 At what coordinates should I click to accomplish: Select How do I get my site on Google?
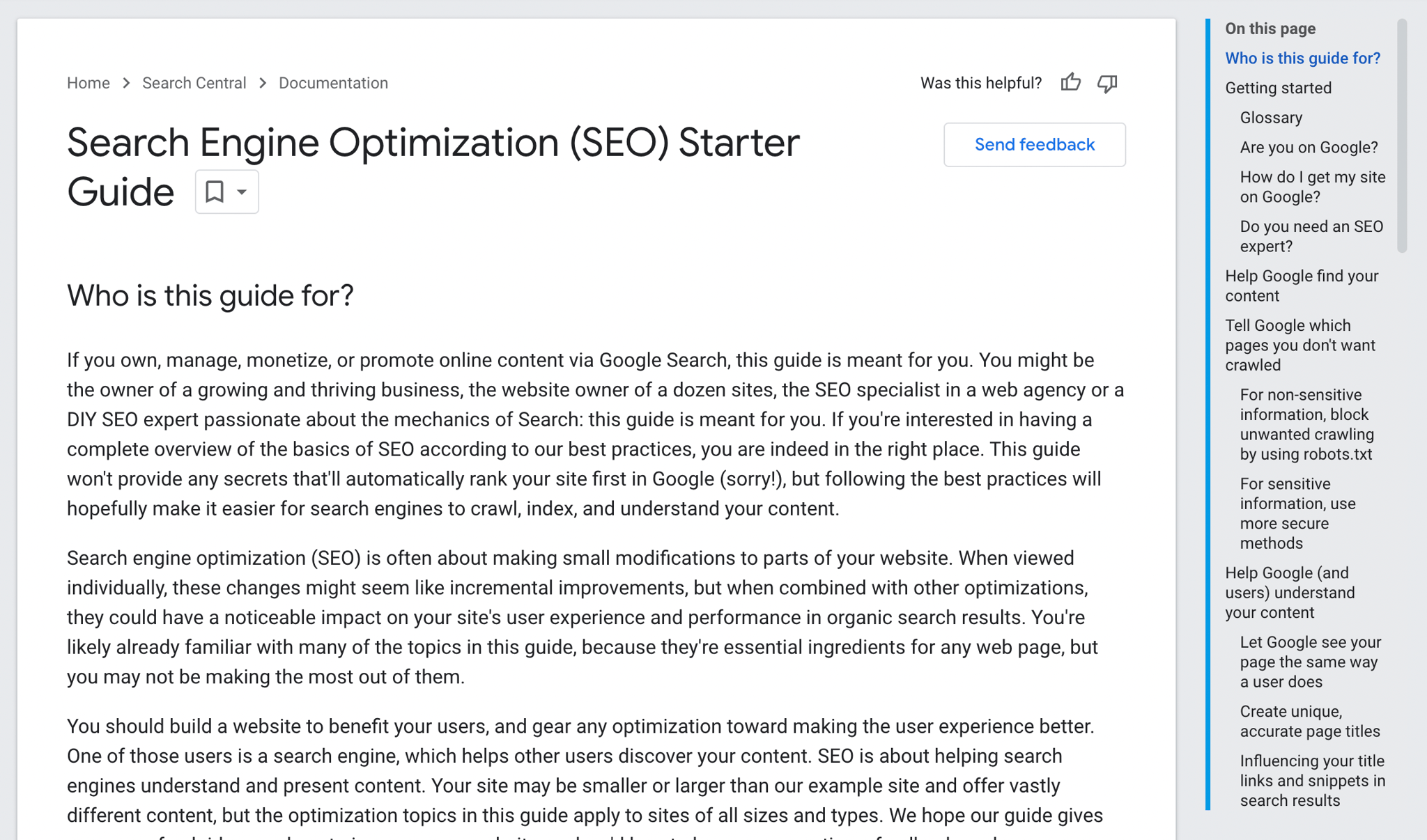click(x=1312, y=187)
